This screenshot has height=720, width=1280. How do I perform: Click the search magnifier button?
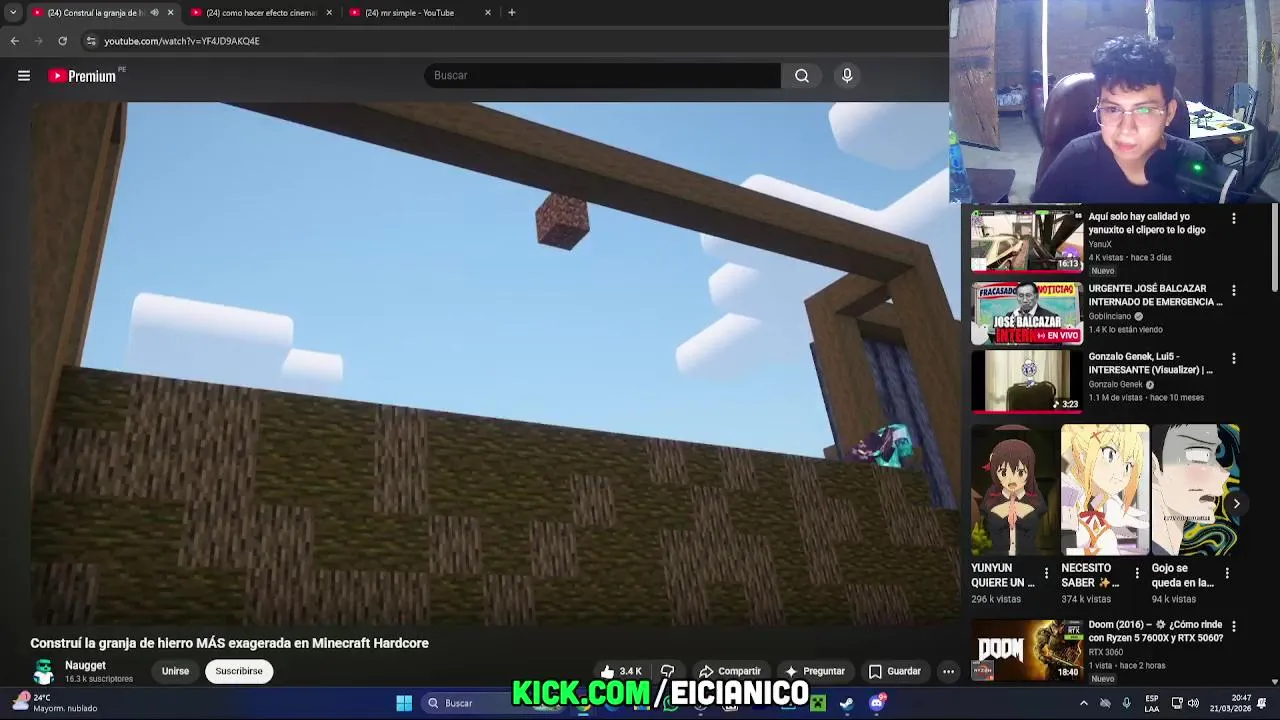[802, 75]
